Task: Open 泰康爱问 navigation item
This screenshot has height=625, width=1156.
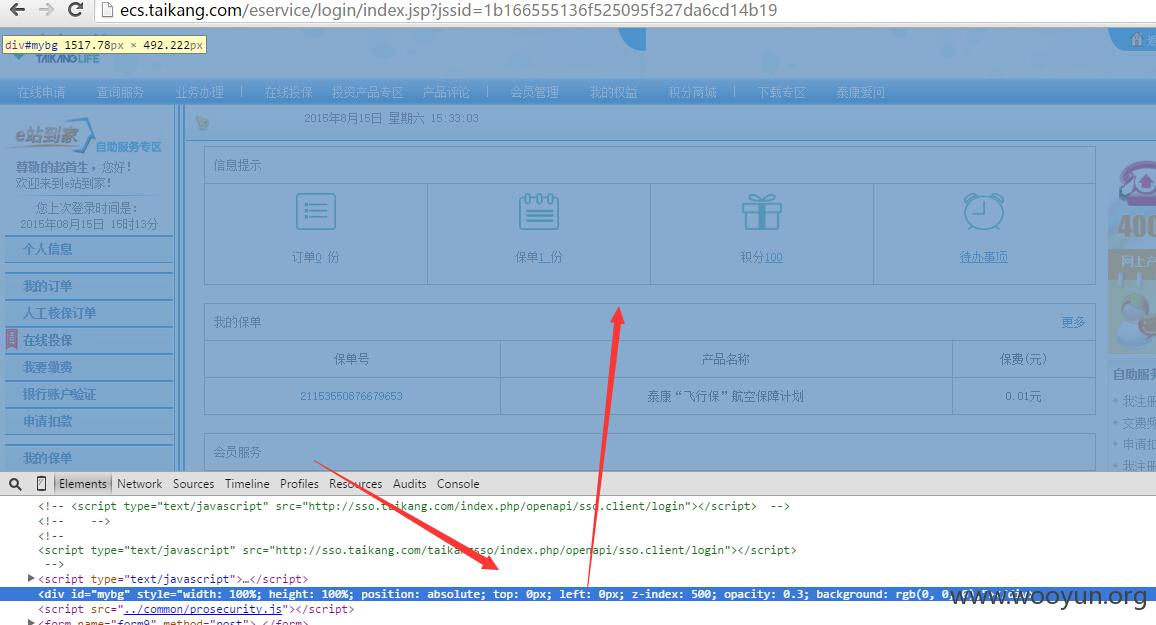Action: point(860,92)
